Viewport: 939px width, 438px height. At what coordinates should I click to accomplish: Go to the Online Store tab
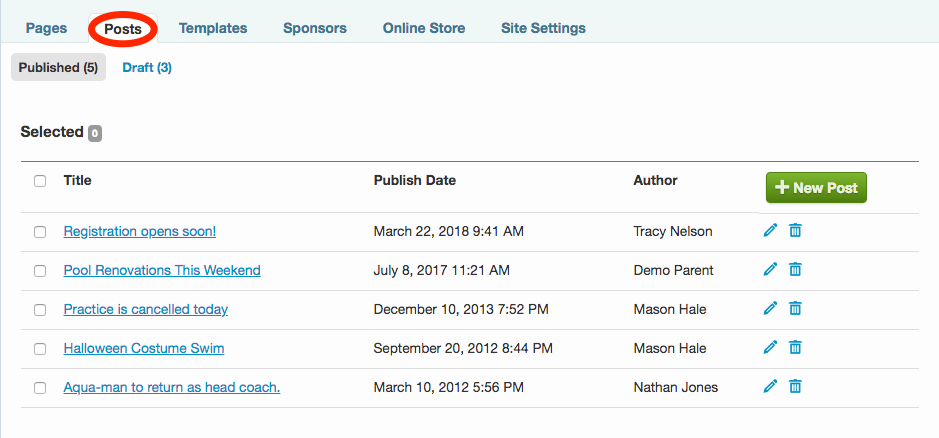coord(424,28)
